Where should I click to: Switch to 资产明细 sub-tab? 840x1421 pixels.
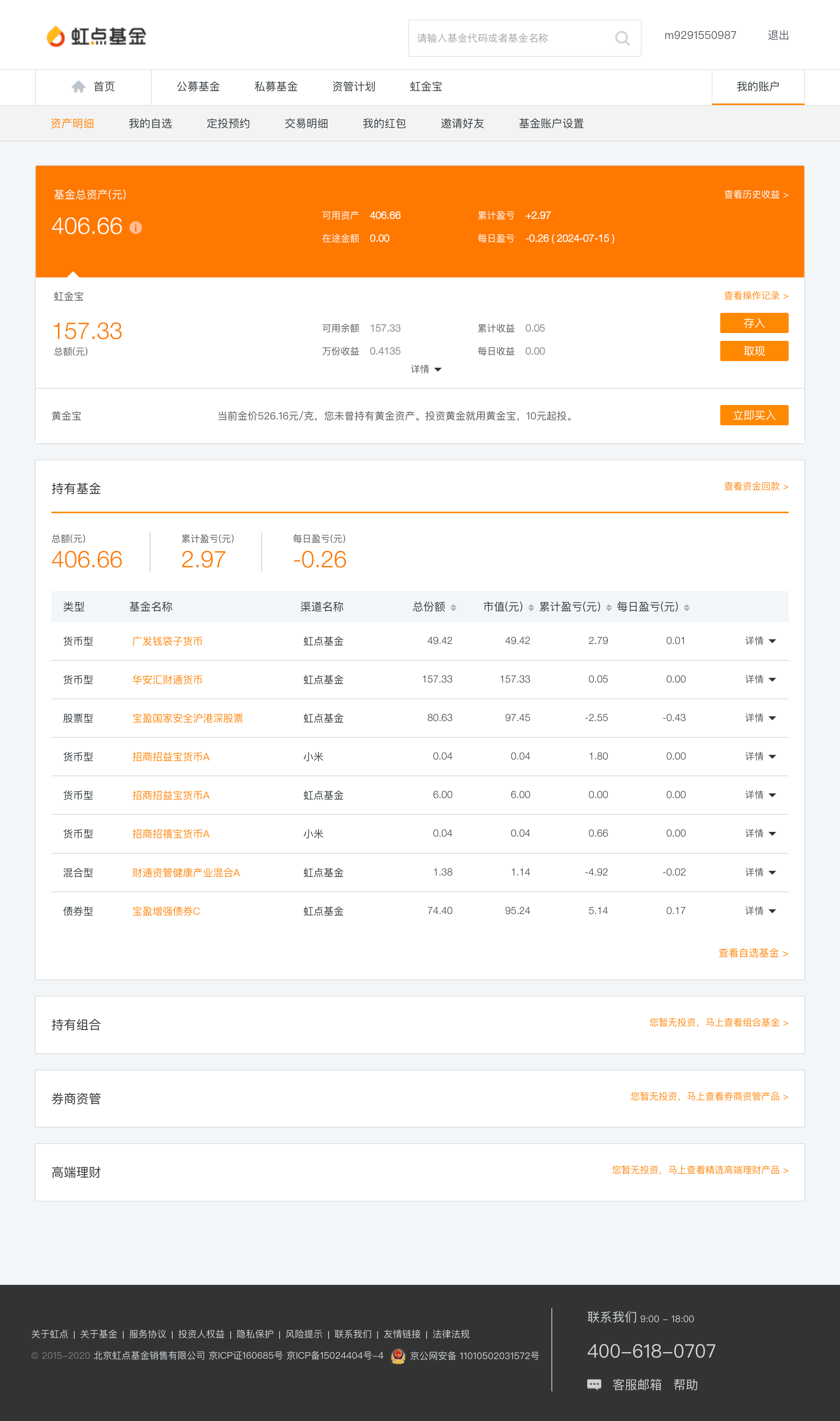(72, 123)
